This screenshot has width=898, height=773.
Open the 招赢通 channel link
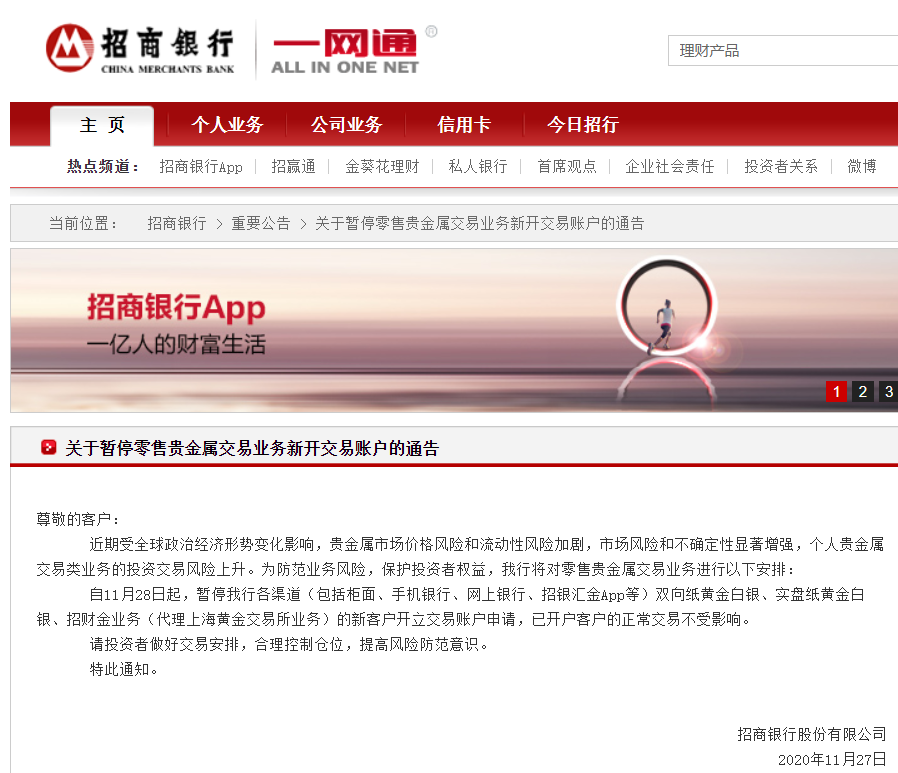click(x=293, y=167)
